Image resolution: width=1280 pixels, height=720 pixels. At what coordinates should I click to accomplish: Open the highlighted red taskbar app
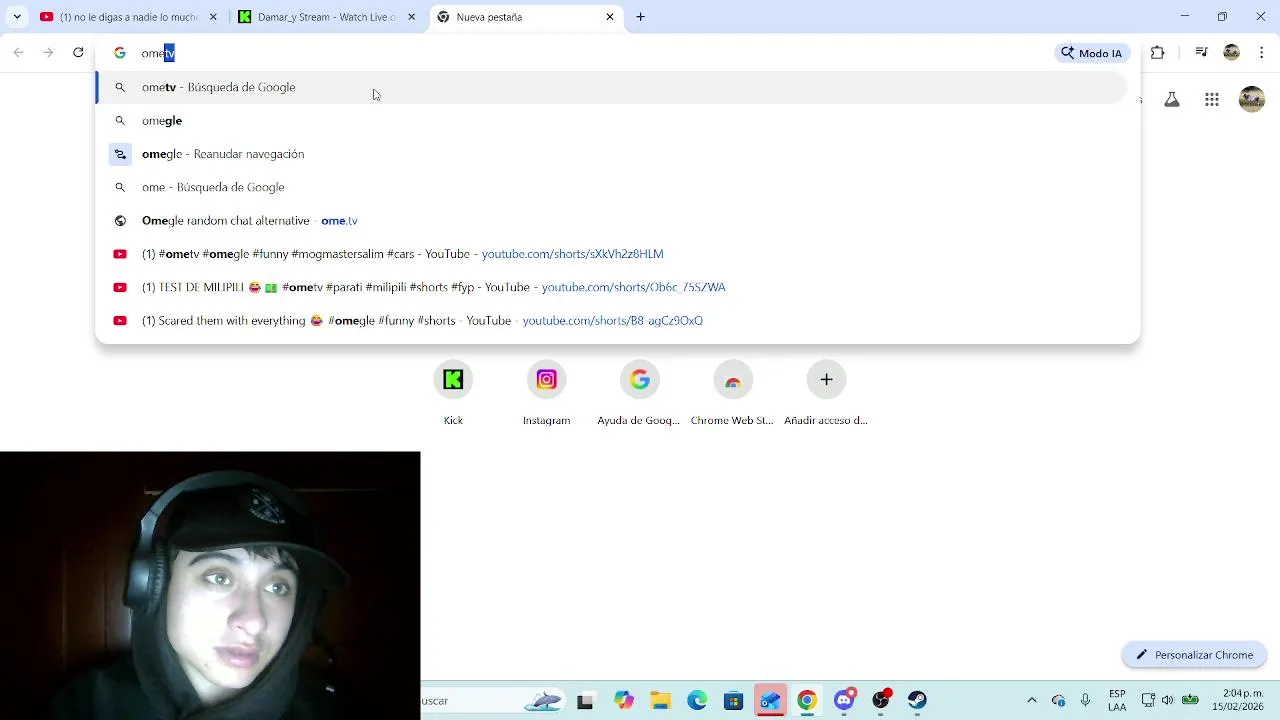(x=770, y=701)
